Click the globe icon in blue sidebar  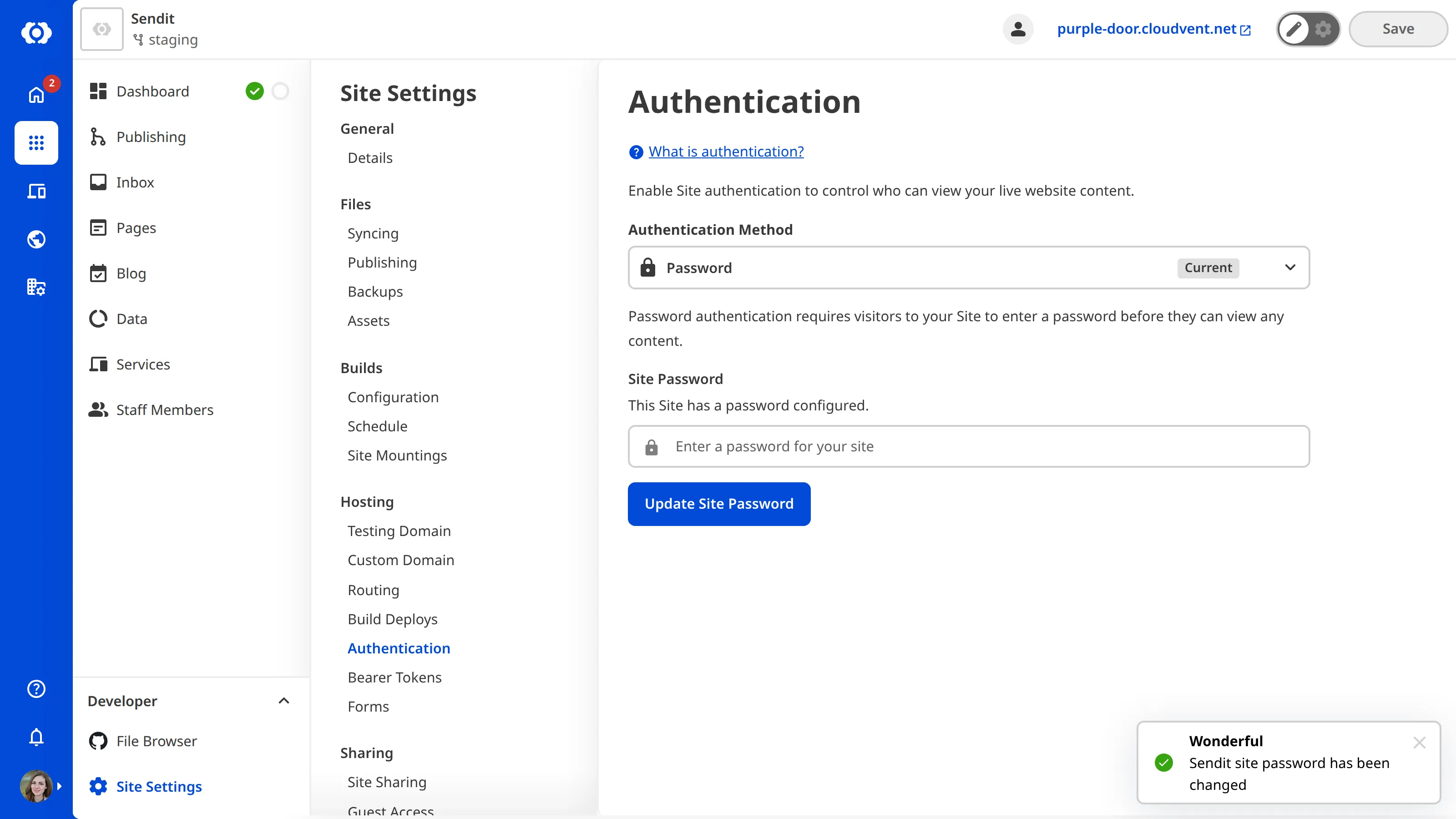click(x=36, y=239)
